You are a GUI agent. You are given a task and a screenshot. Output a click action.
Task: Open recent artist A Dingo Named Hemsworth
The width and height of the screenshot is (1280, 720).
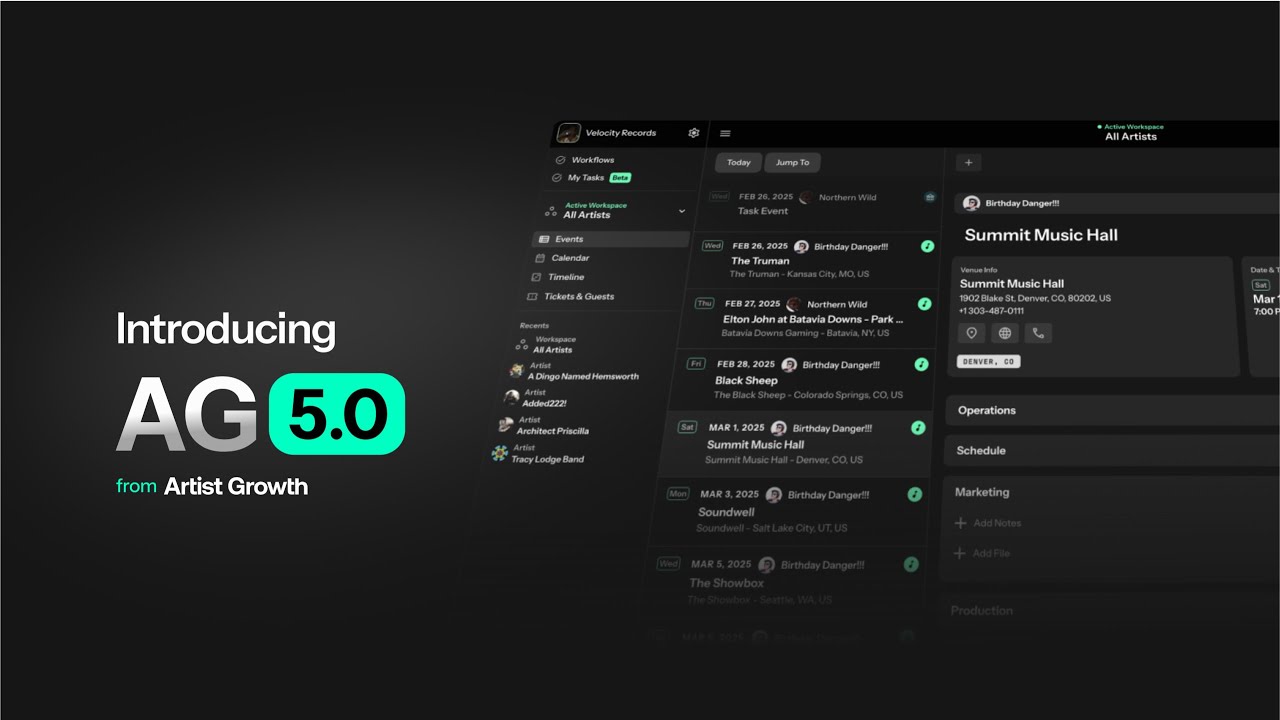point(574,371)
